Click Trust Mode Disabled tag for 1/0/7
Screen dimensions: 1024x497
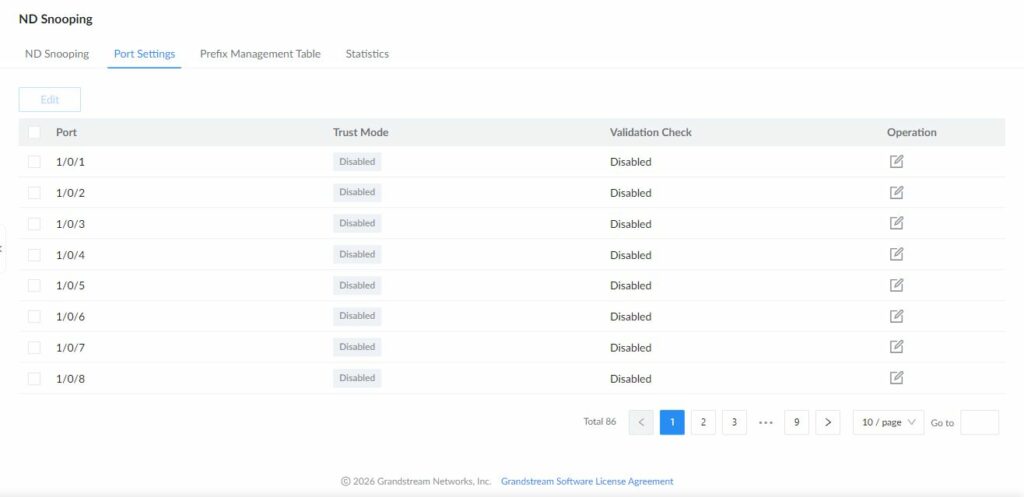(x=357, y=347)
